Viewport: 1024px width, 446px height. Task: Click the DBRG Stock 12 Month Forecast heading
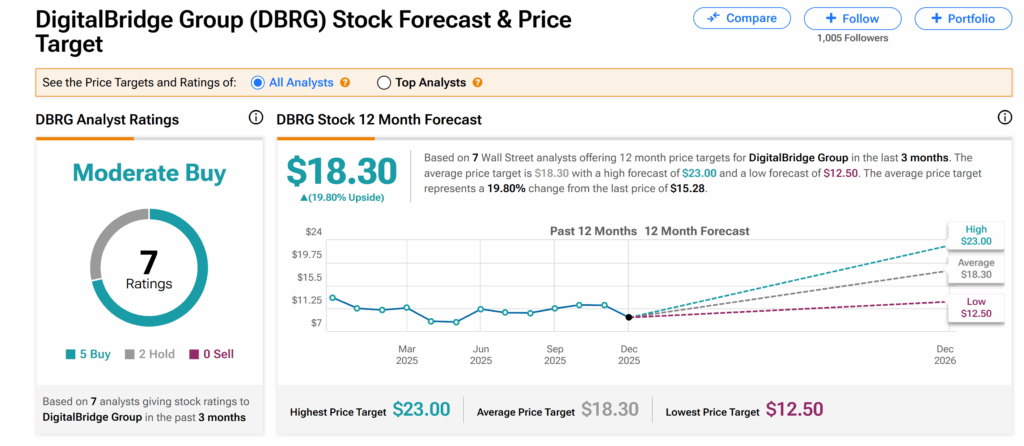click(379, 120)
